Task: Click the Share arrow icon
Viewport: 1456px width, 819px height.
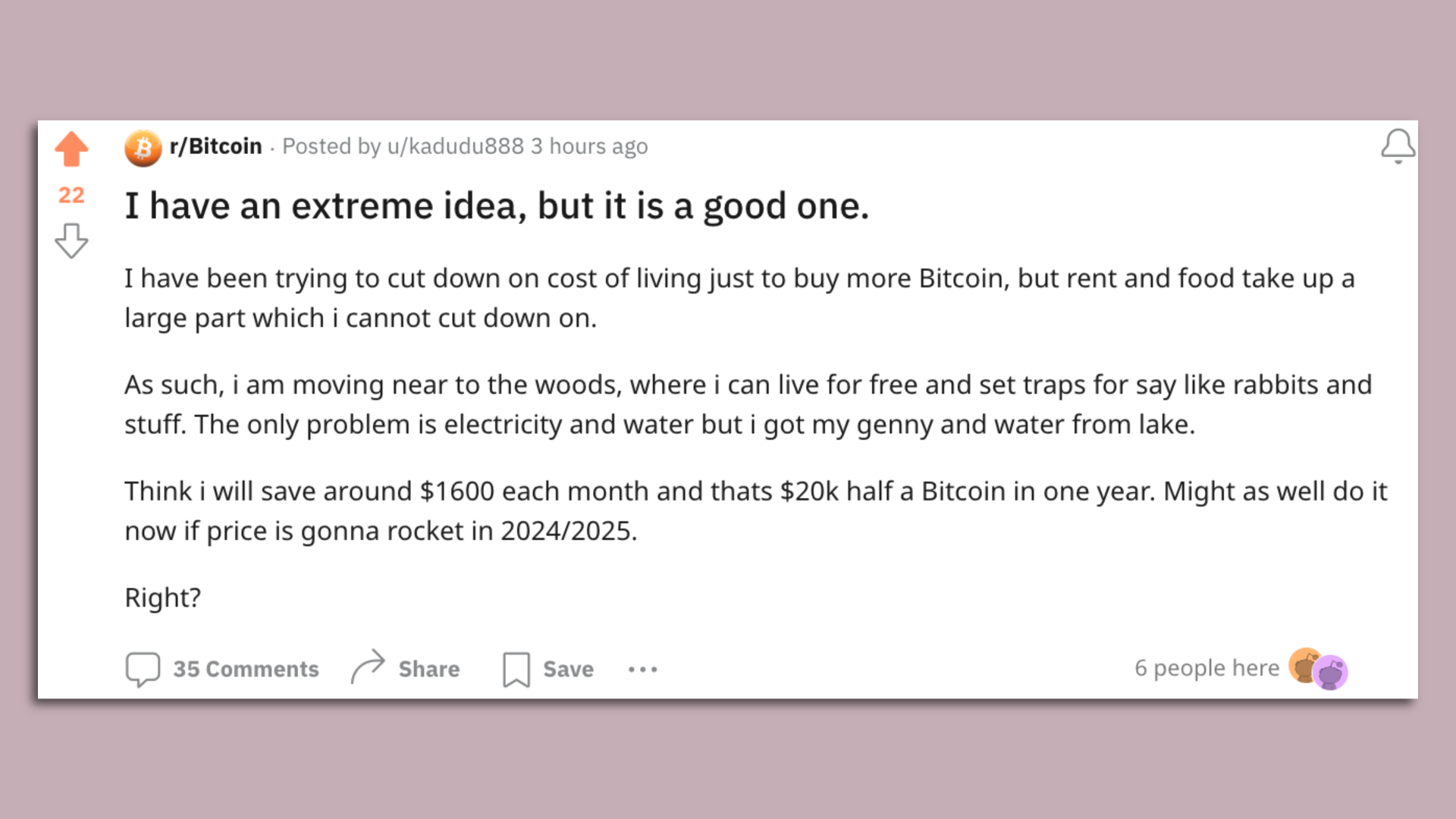Action: click(368, 667)
